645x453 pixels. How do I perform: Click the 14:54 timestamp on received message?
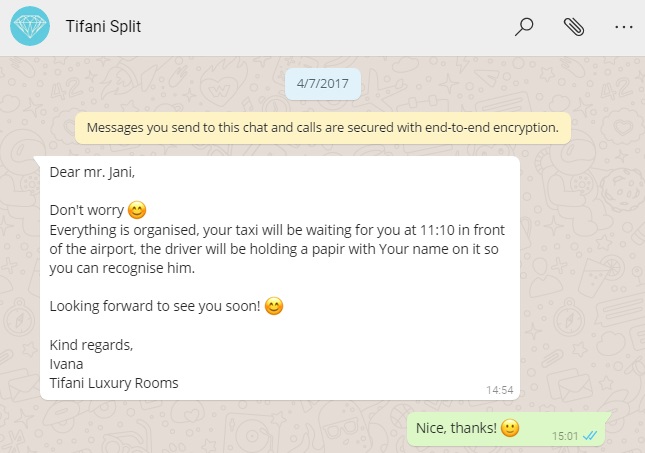click(499, 390)
